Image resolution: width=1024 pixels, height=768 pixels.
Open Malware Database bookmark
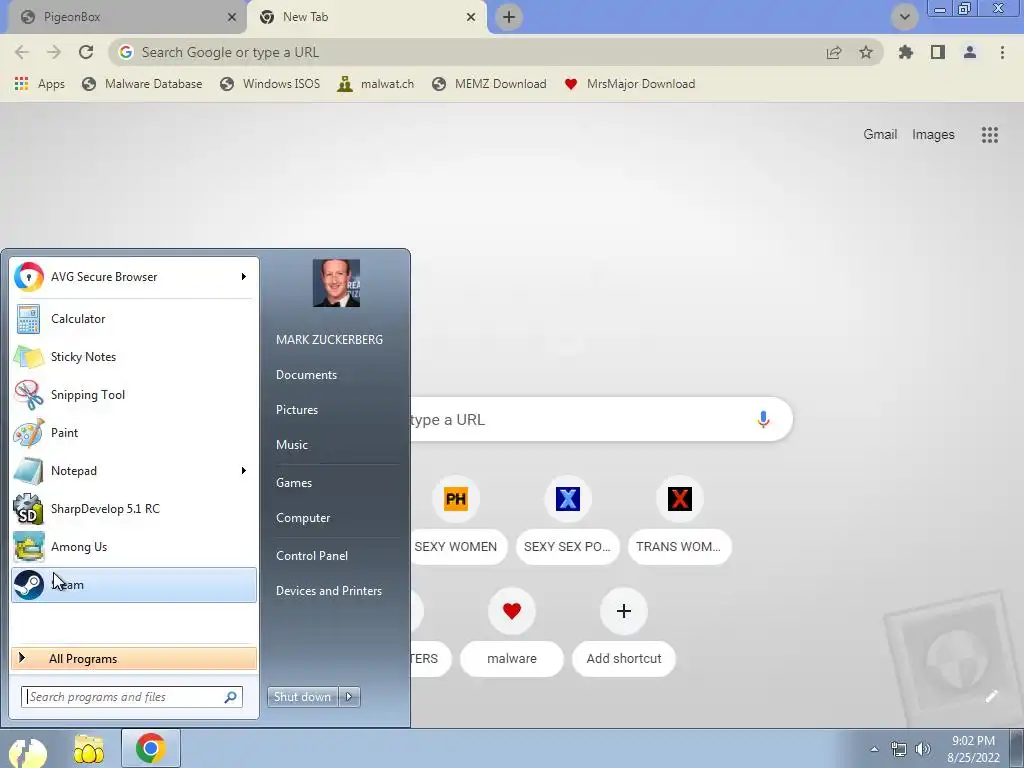point(142,84)
